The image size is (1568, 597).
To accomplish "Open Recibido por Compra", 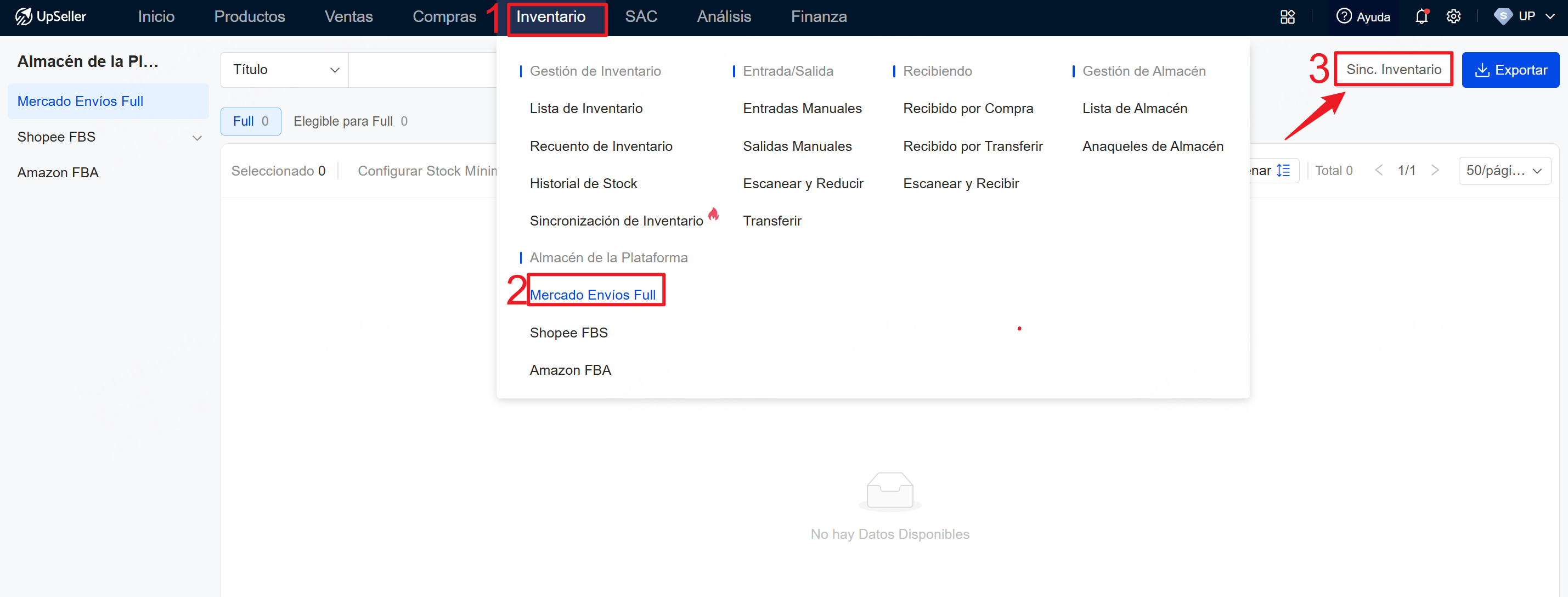I will 968,108.
